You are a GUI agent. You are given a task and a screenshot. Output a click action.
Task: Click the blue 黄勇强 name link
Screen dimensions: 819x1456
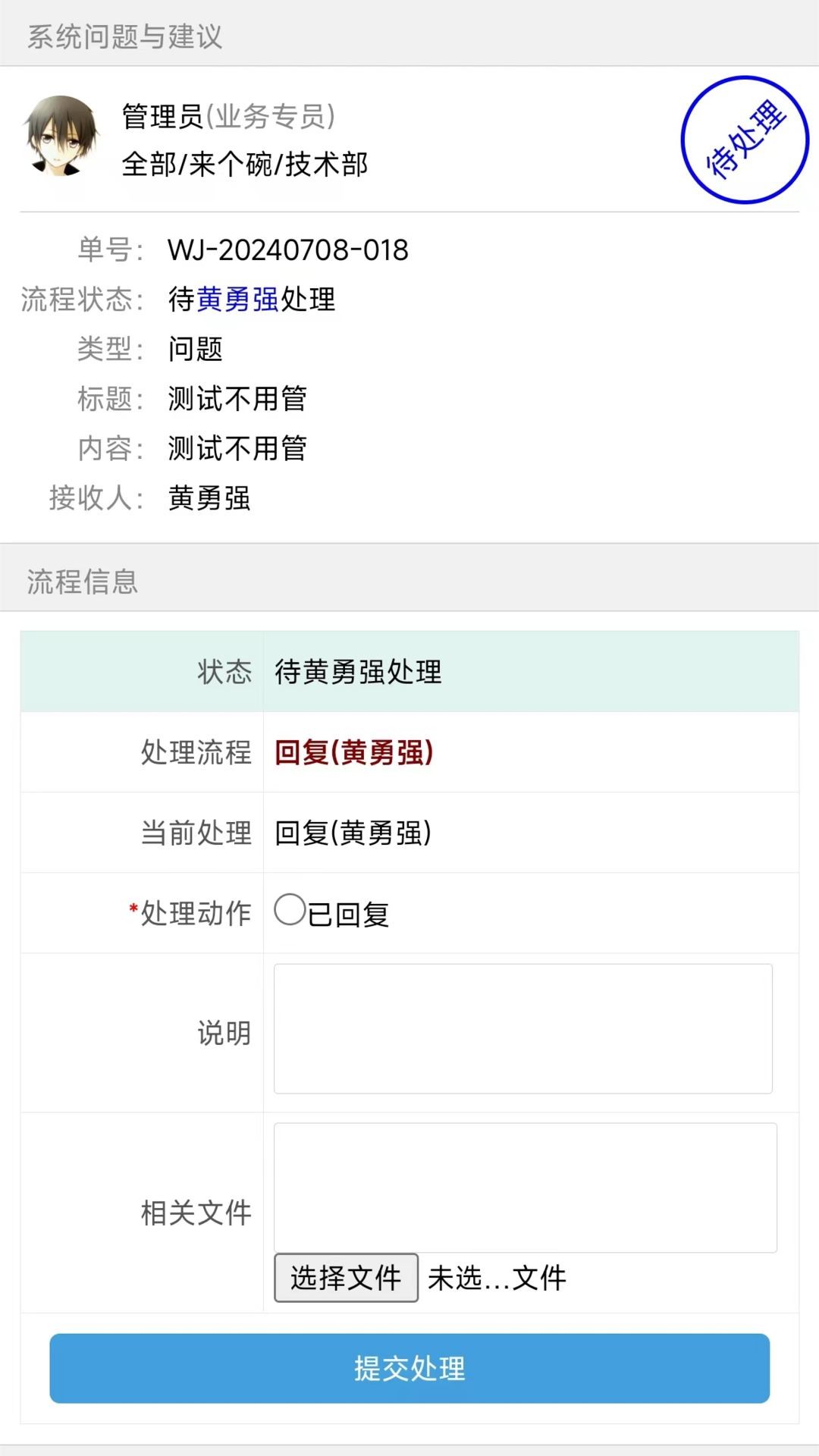237,300
